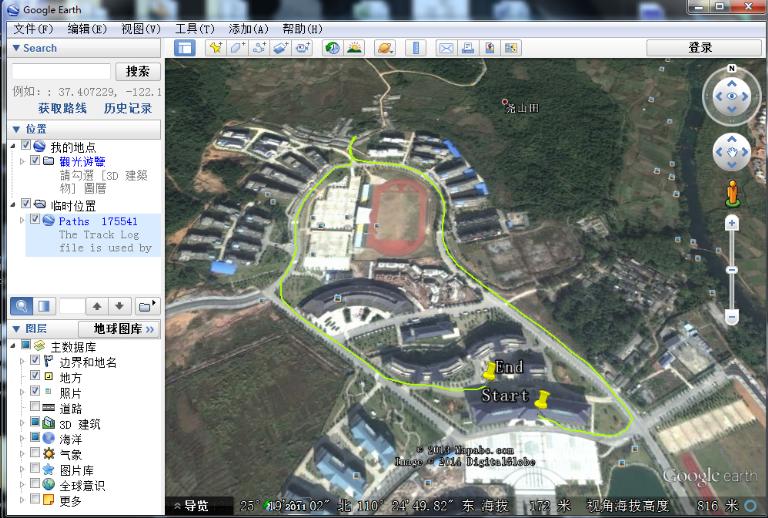Image resolution: width=768 pixels, height=518 pixels.
Task: Click the search magnifier icon in Places panel
Action: (x=22, y=306)
